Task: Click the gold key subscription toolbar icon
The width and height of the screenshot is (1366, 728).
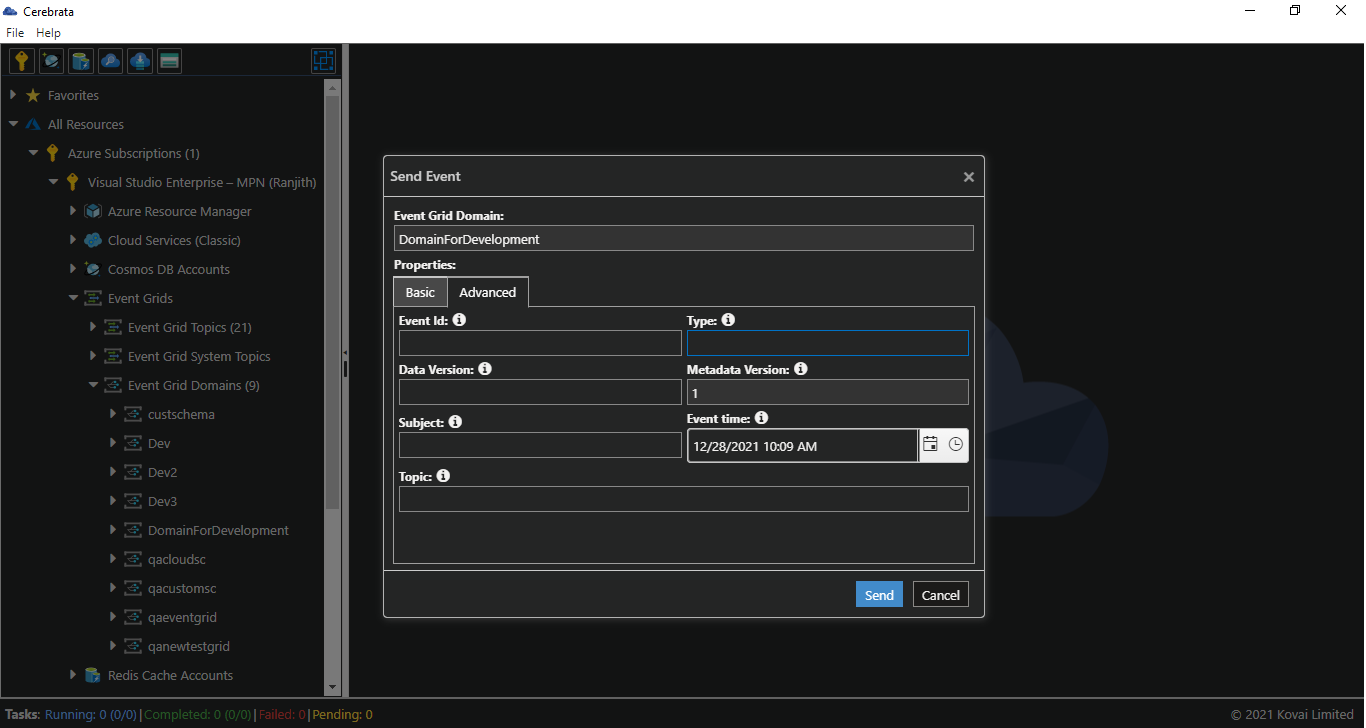Action: pyautogui.click(x=22, y=61)
